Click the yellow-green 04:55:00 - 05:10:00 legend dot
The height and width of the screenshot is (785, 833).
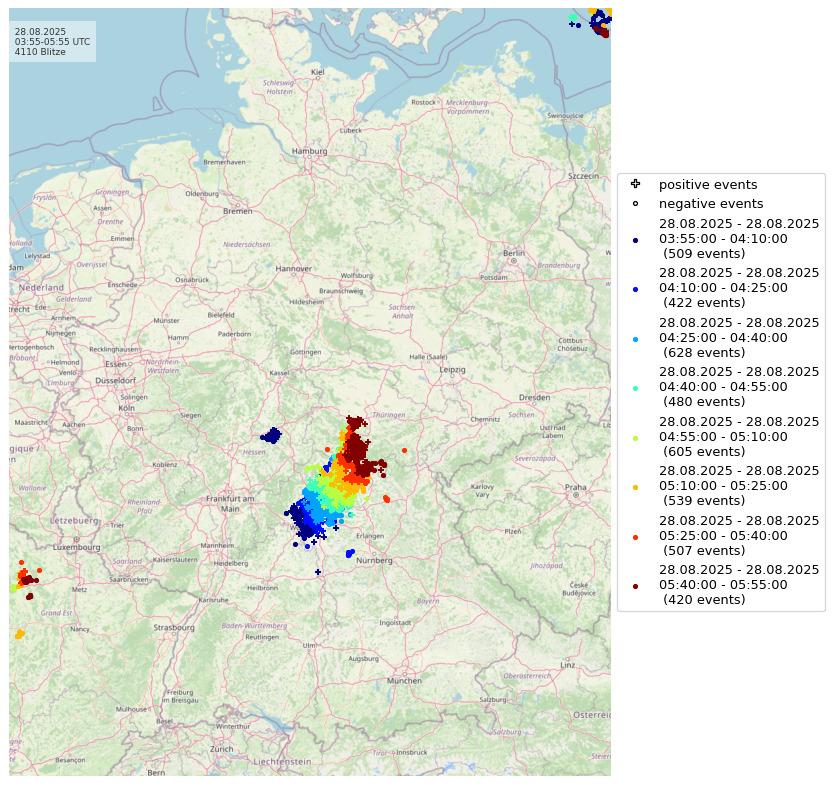point(635,438)
